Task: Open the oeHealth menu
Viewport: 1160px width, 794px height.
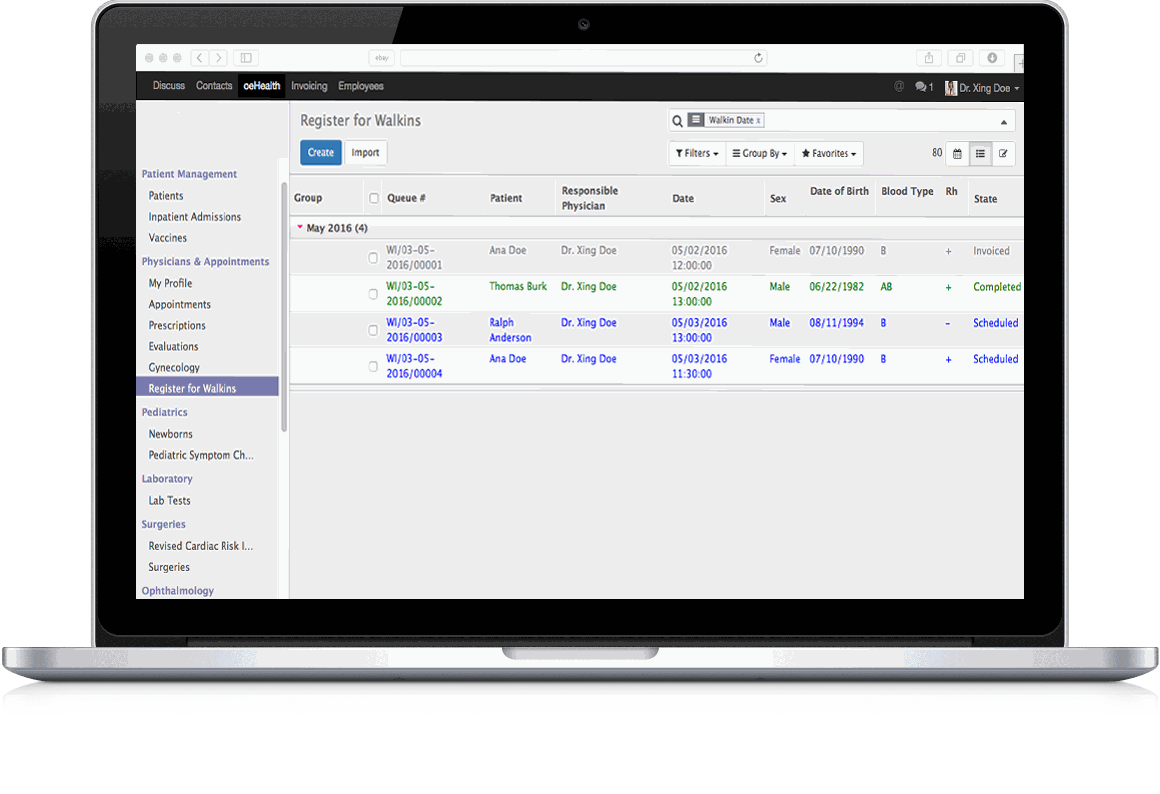Action: pyautogui.click(x=262, y=86)
